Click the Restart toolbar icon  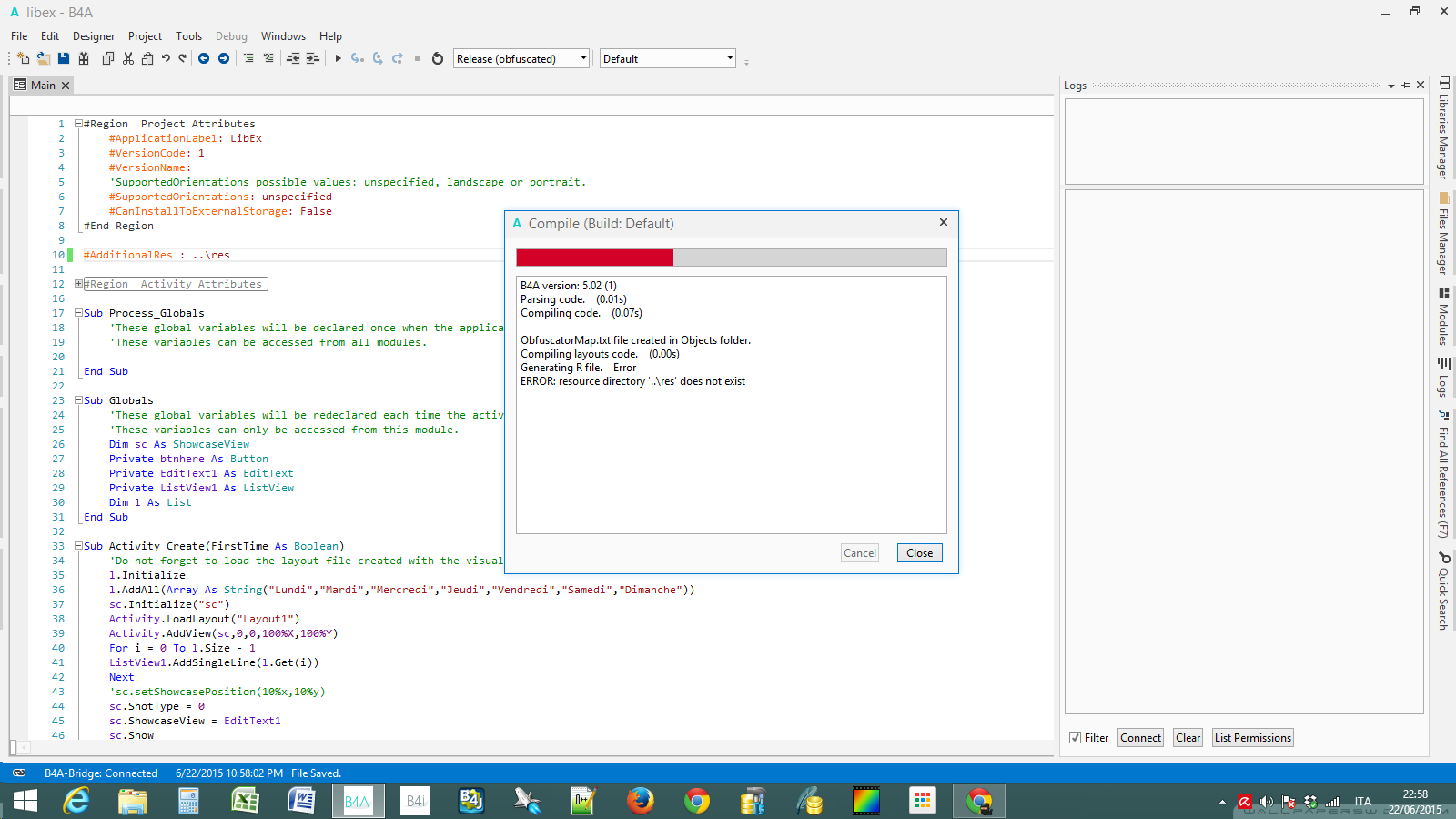coord(438,58)
